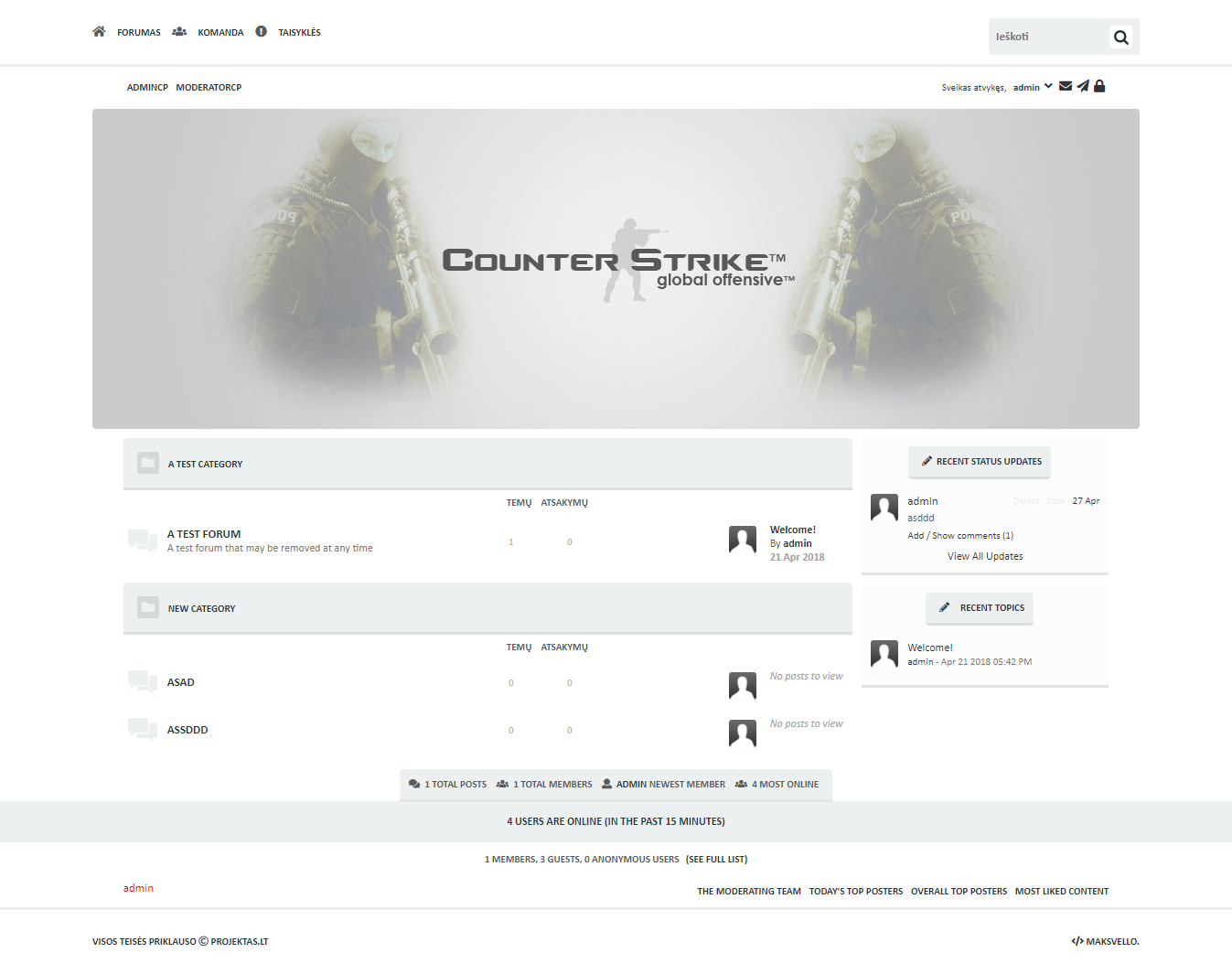Open the ASSDDD forum

pyautogui.click(x=187, y=730)
